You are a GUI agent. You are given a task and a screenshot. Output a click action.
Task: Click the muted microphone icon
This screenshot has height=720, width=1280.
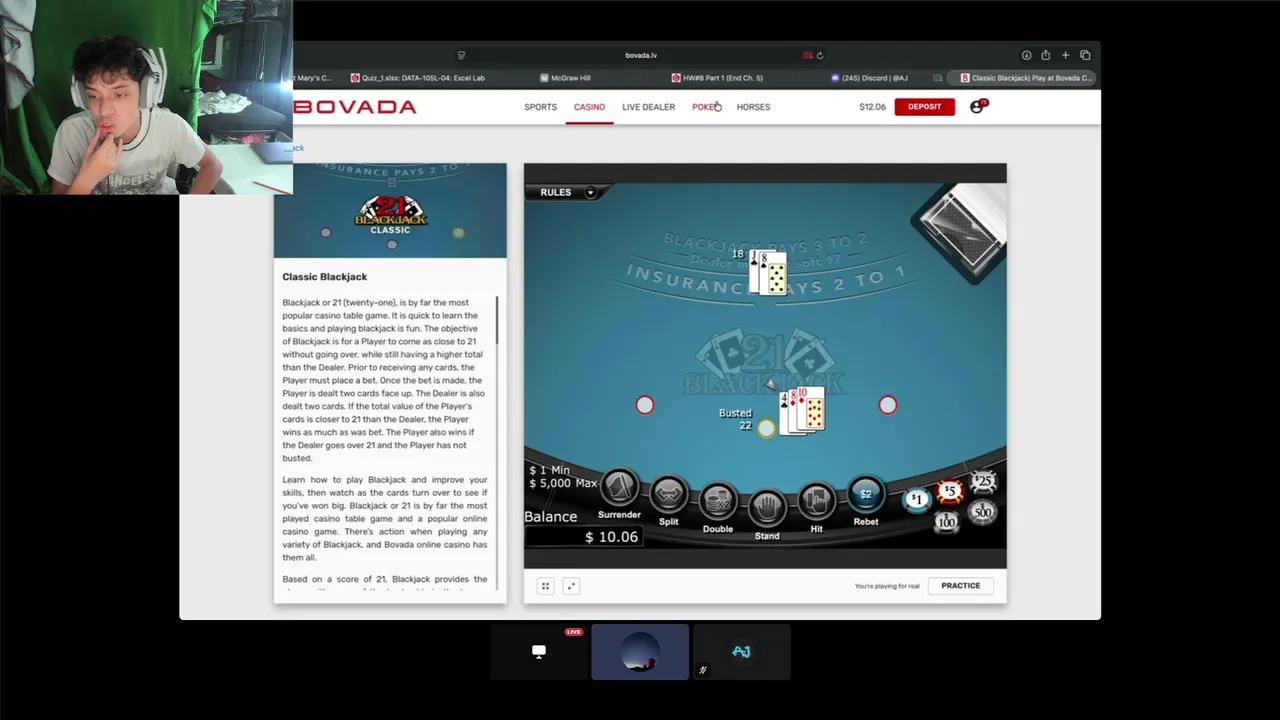(x=702, y=670)
